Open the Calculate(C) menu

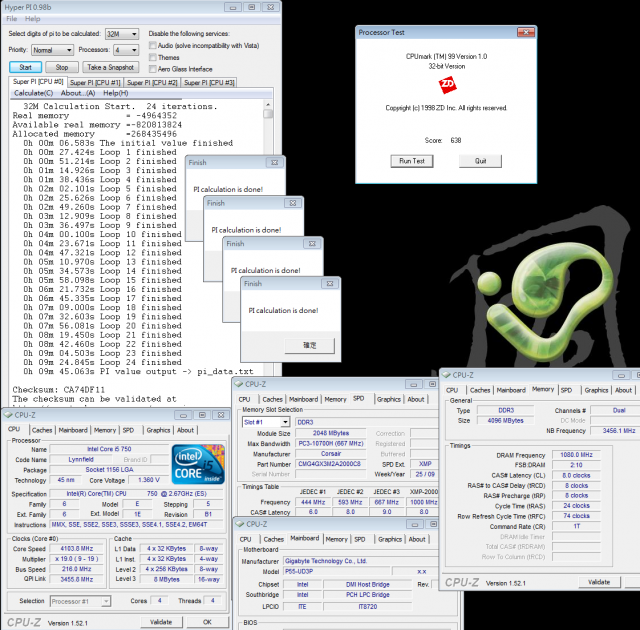click(x=33, y=93)
